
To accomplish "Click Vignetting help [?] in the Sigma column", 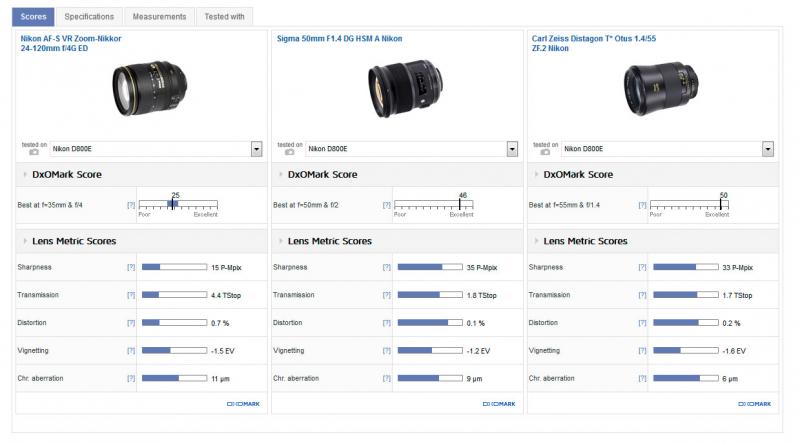I will 387,351.
